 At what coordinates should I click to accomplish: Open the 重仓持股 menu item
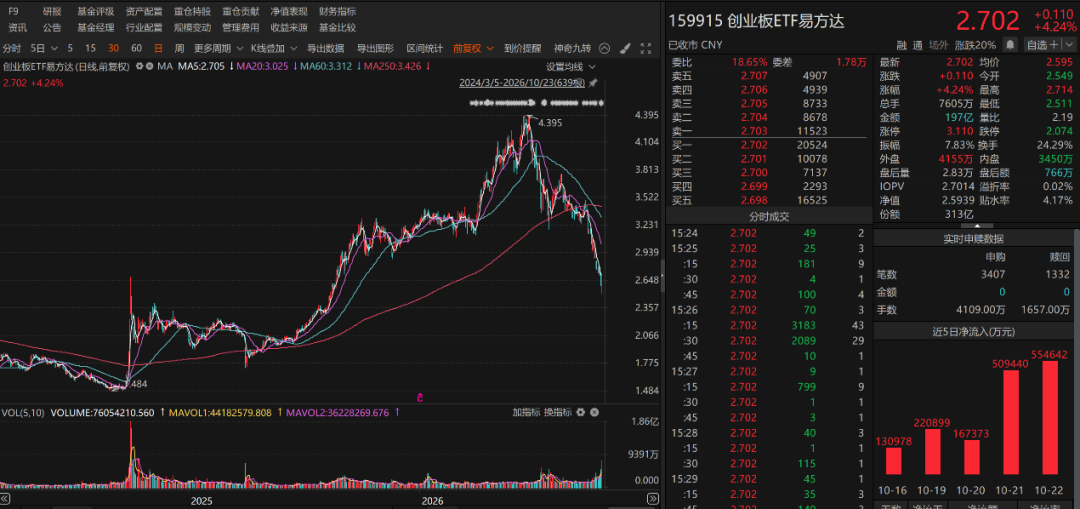click(x=193, y=12)
